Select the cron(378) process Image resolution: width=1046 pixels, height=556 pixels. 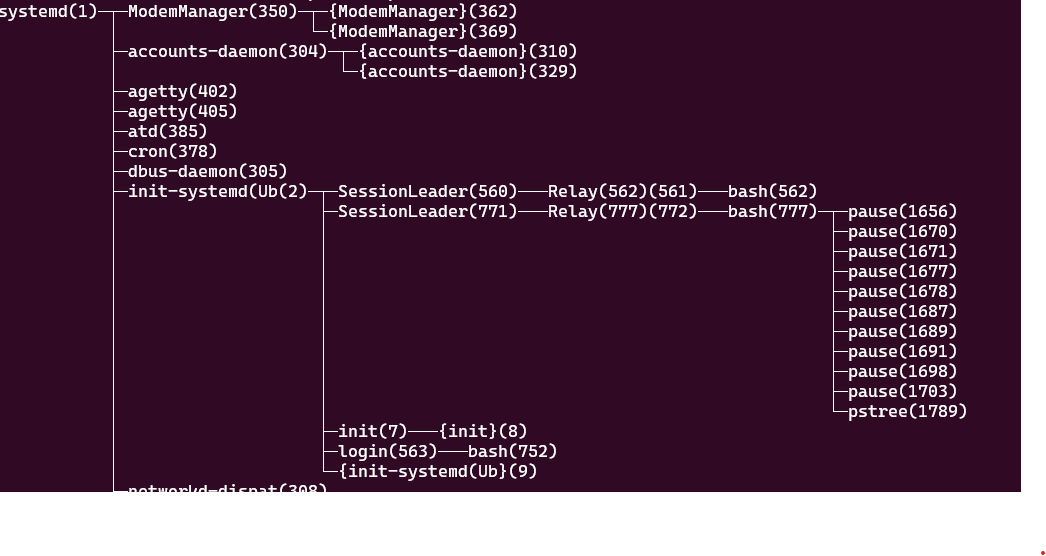pos(173,151)
